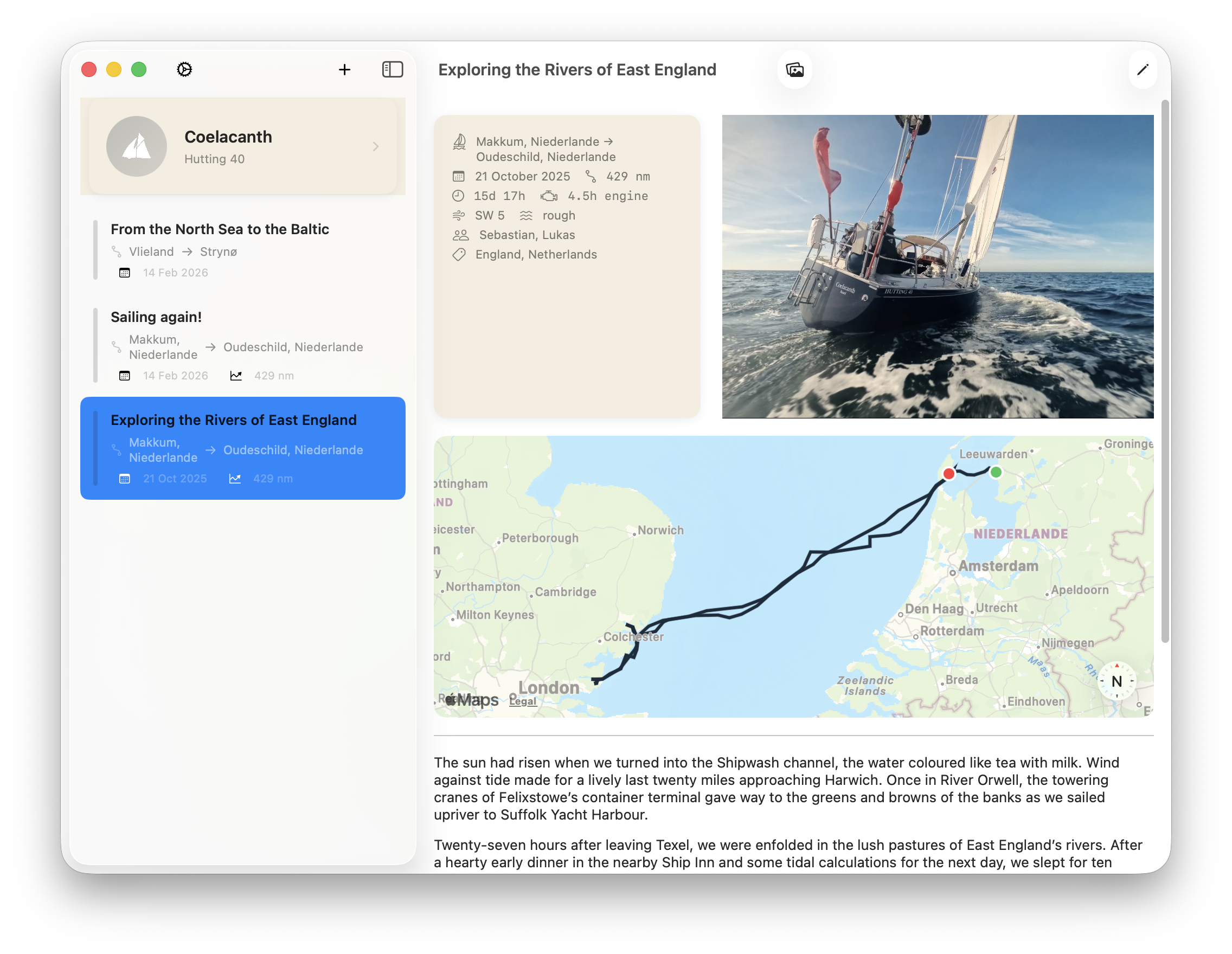1232x954 pixels.
Task: Expand the Coelacanth boat details via the chevron
Action: tap(376, 146)
